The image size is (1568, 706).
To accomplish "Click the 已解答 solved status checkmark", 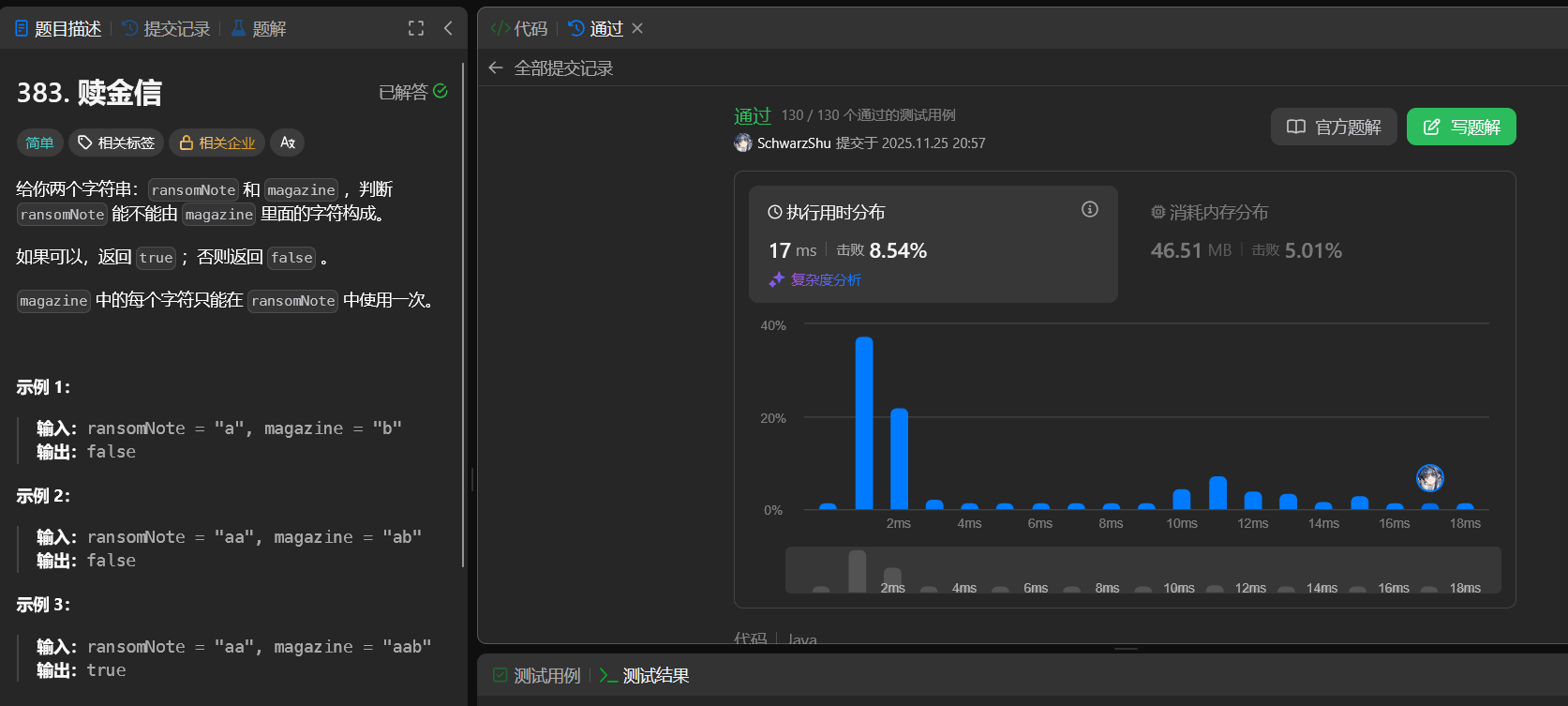I will tap(441, 91).
